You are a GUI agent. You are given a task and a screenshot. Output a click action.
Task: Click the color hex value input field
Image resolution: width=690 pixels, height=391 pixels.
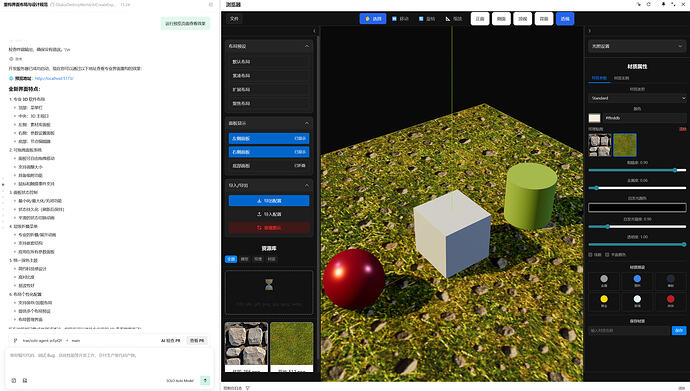click(644, 118)
